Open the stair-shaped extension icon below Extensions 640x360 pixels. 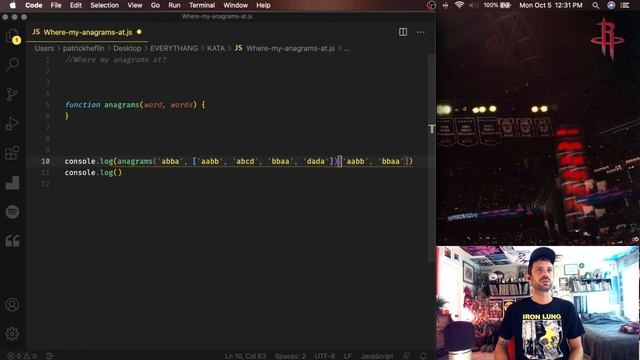tap(12, 182)
